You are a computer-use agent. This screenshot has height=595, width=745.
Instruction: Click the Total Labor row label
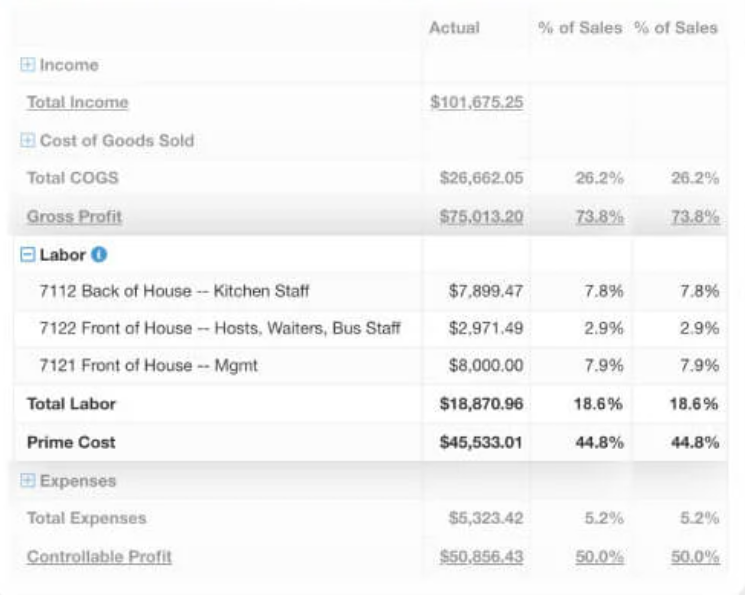71,404
